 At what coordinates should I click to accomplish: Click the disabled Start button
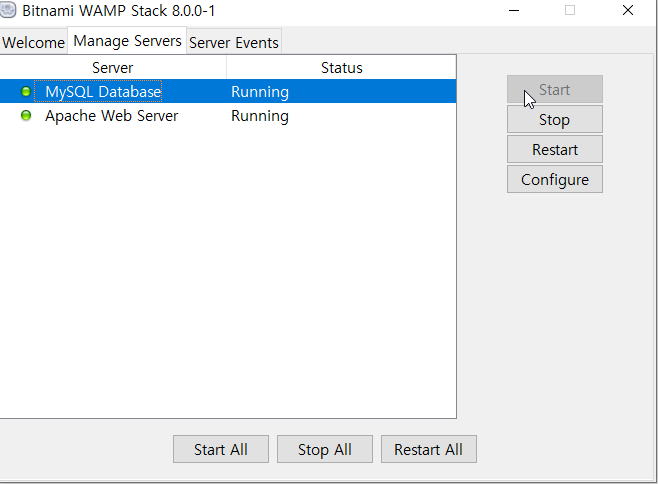(x=555, y=89)
